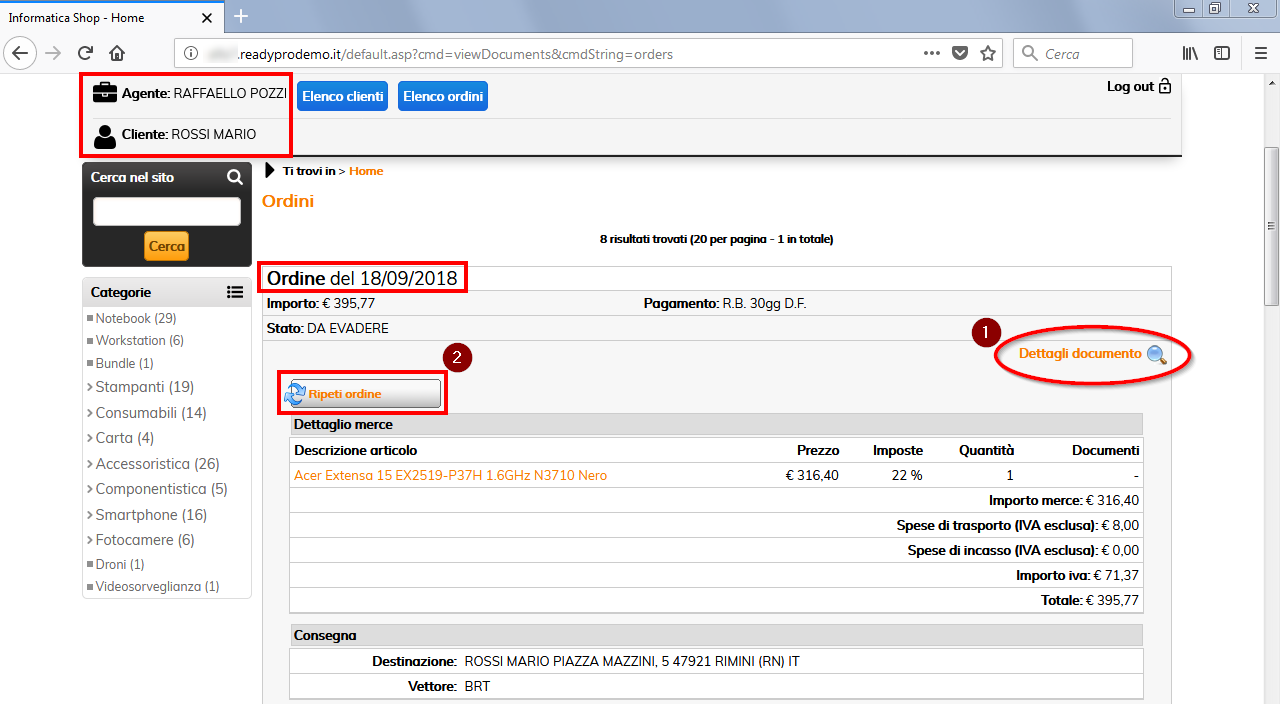Click the site search text field
The height and width of the screenshot is (704, 1280).
(167, 211)
